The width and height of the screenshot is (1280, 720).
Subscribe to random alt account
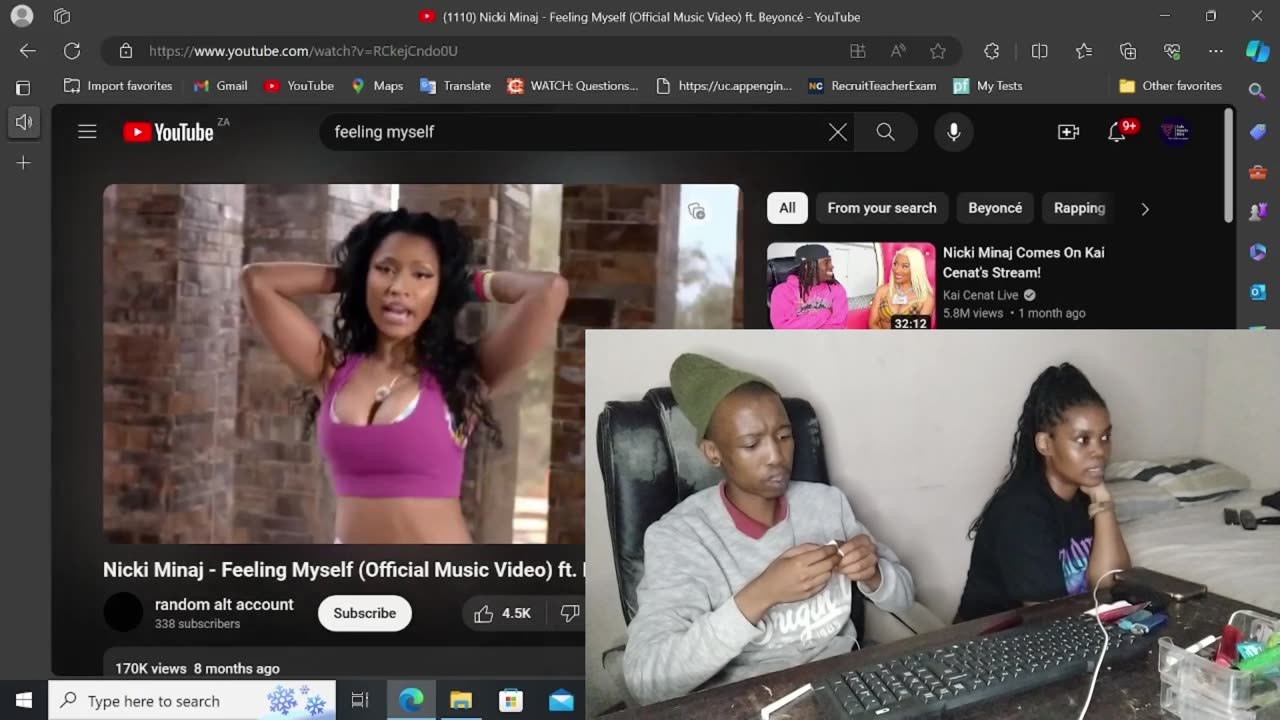364,613
